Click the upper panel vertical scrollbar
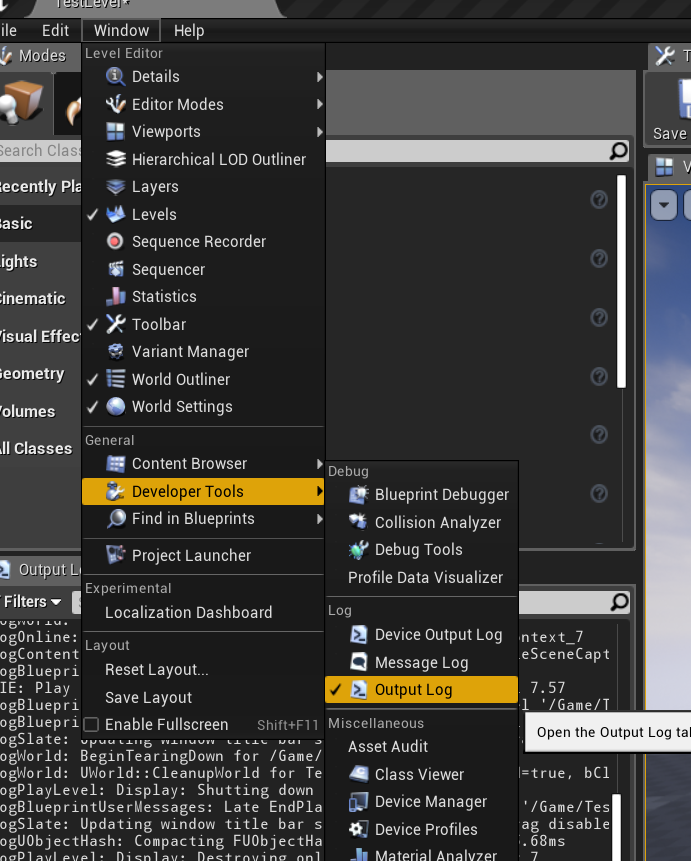The width and height of the screenshot is (691, 861). 621,282
